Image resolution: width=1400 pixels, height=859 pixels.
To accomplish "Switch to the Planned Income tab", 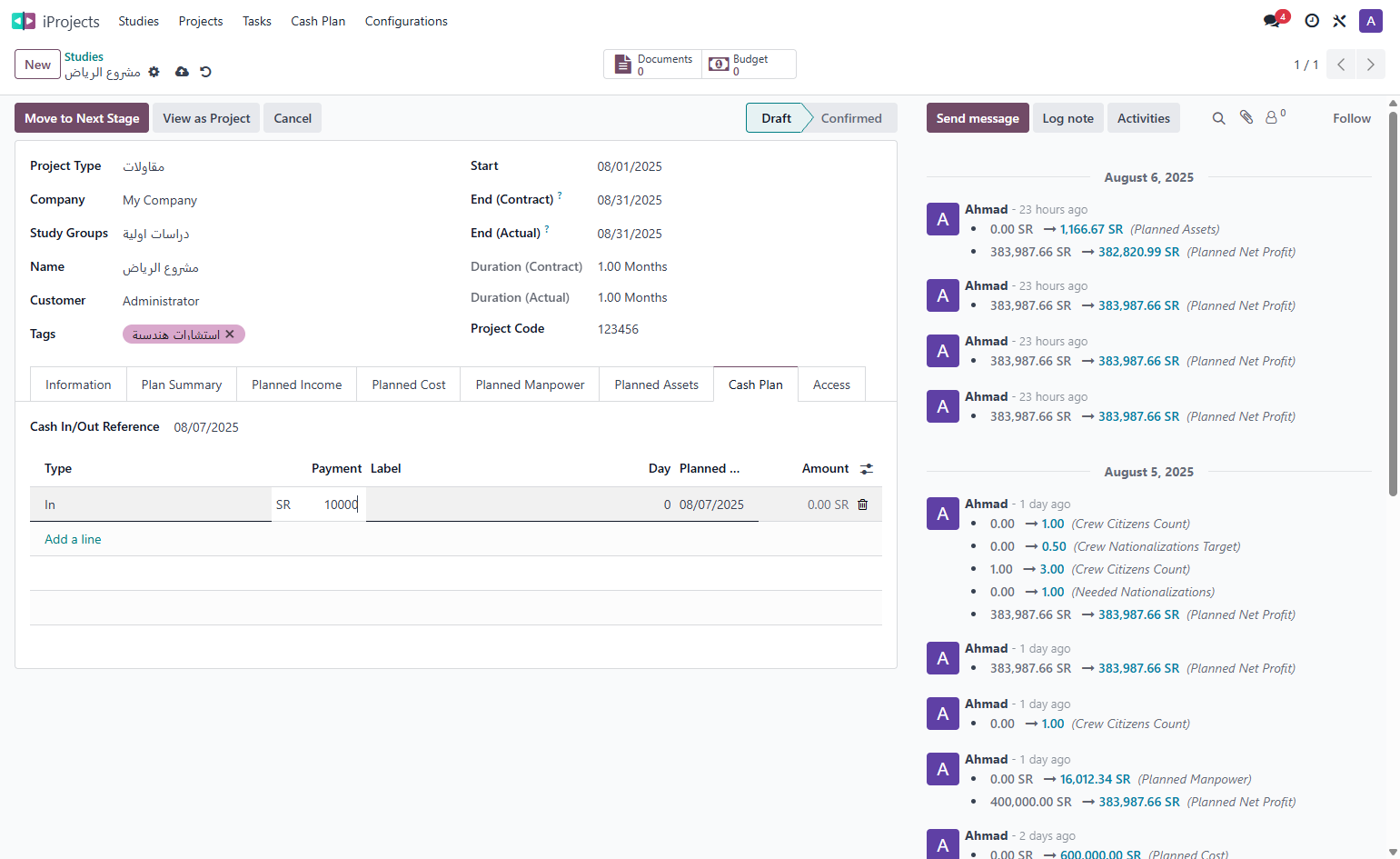I will click(x=297, y=385).
